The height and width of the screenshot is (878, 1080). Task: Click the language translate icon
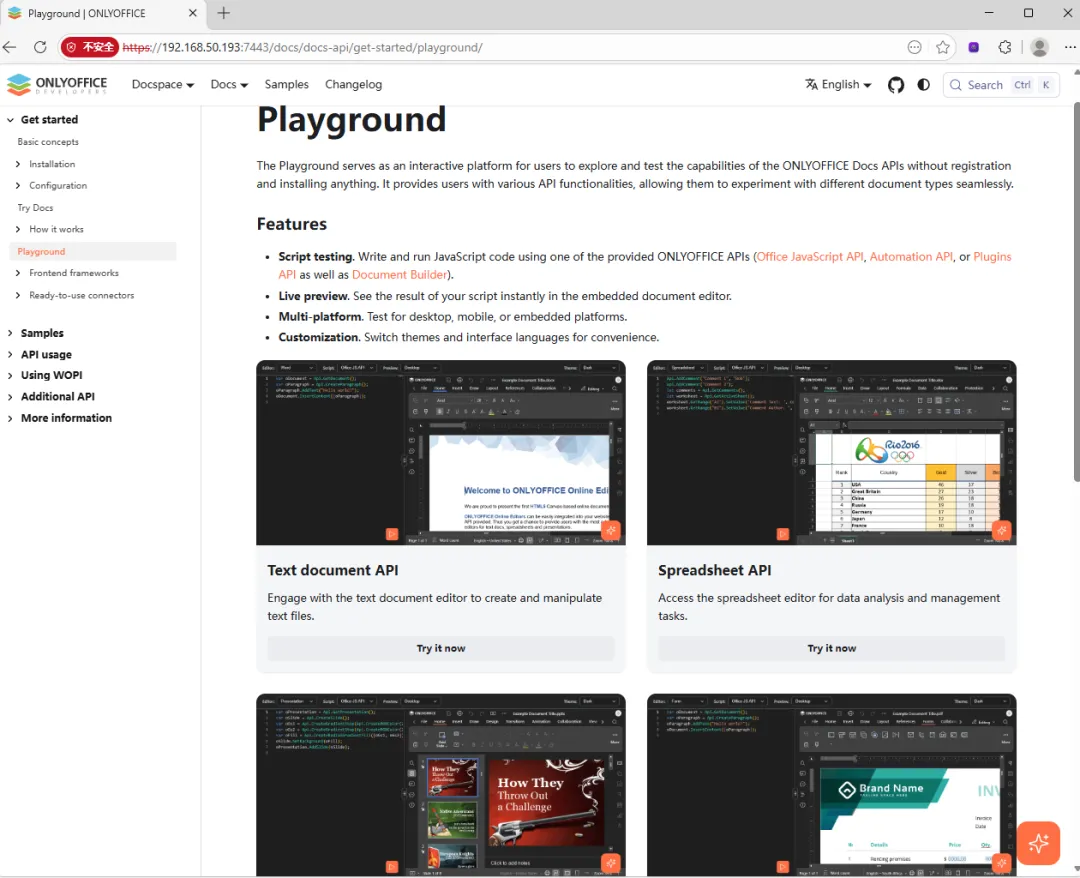click(x=811, y=84)
